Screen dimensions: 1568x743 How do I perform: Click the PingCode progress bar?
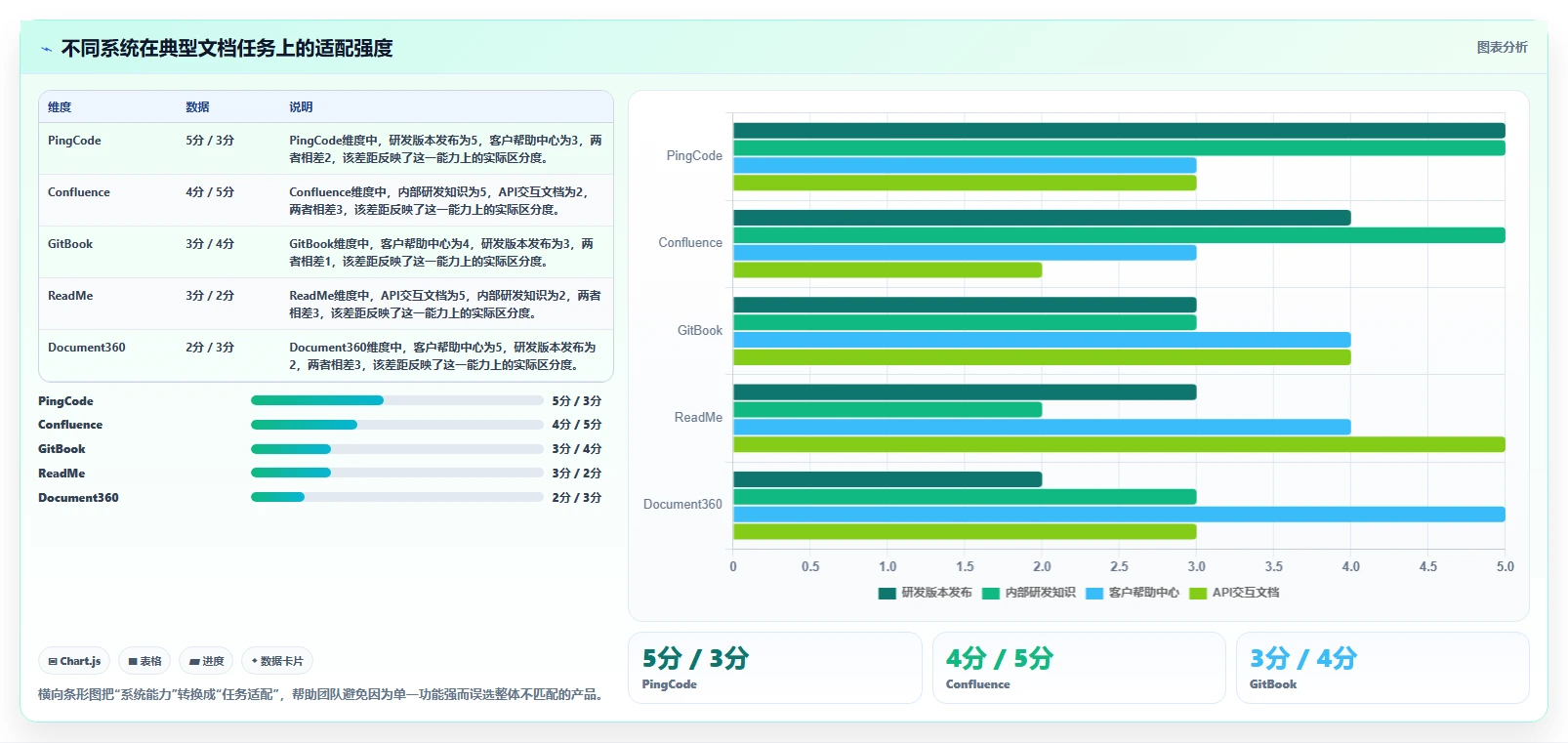pyautogui.click(x=396, y=400)
